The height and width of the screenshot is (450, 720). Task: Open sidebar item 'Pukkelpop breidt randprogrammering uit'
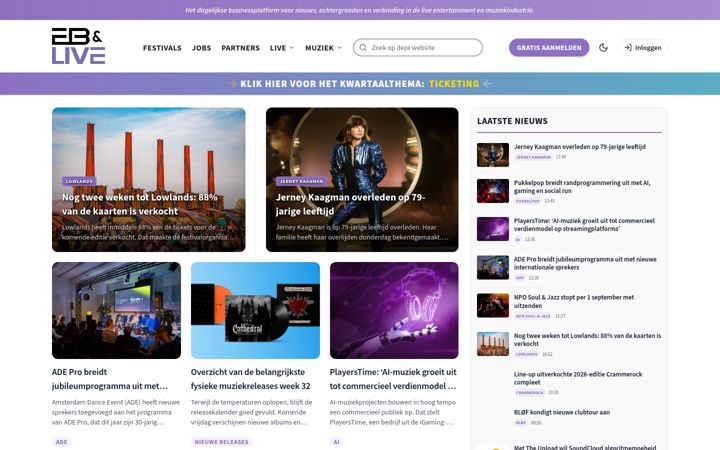[582, 186]
